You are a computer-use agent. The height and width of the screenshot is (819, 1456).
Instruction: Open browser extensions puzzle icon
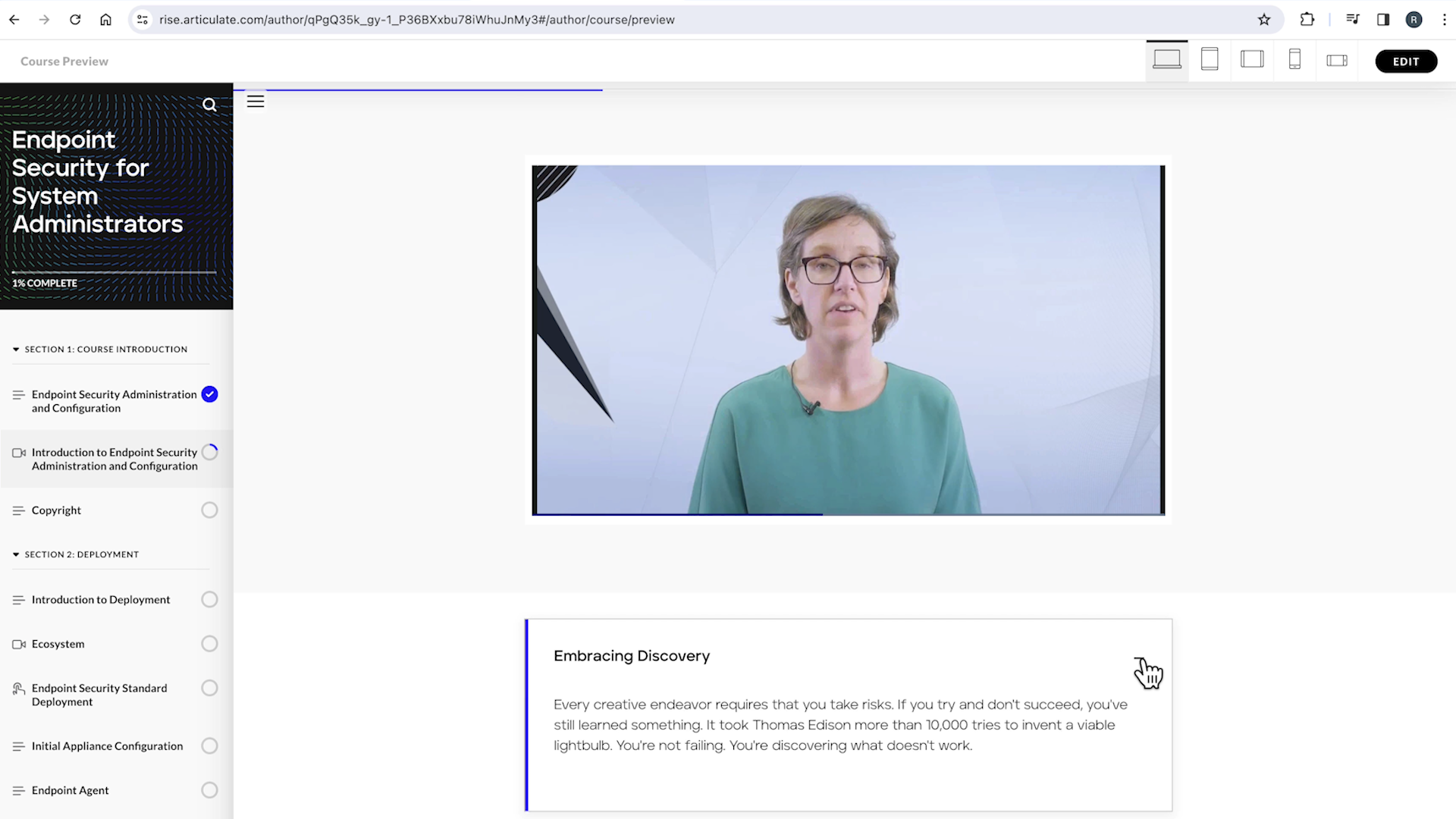tap(1307, 20)
